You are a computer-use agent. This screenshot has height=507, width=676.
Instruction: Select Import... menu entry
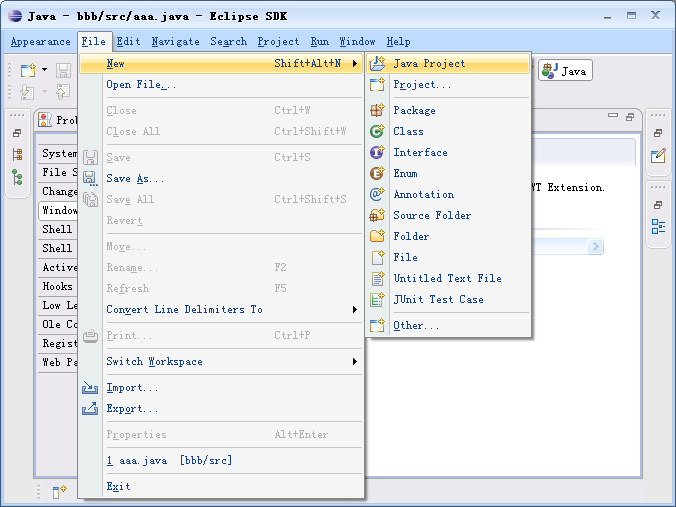point(221,388)
